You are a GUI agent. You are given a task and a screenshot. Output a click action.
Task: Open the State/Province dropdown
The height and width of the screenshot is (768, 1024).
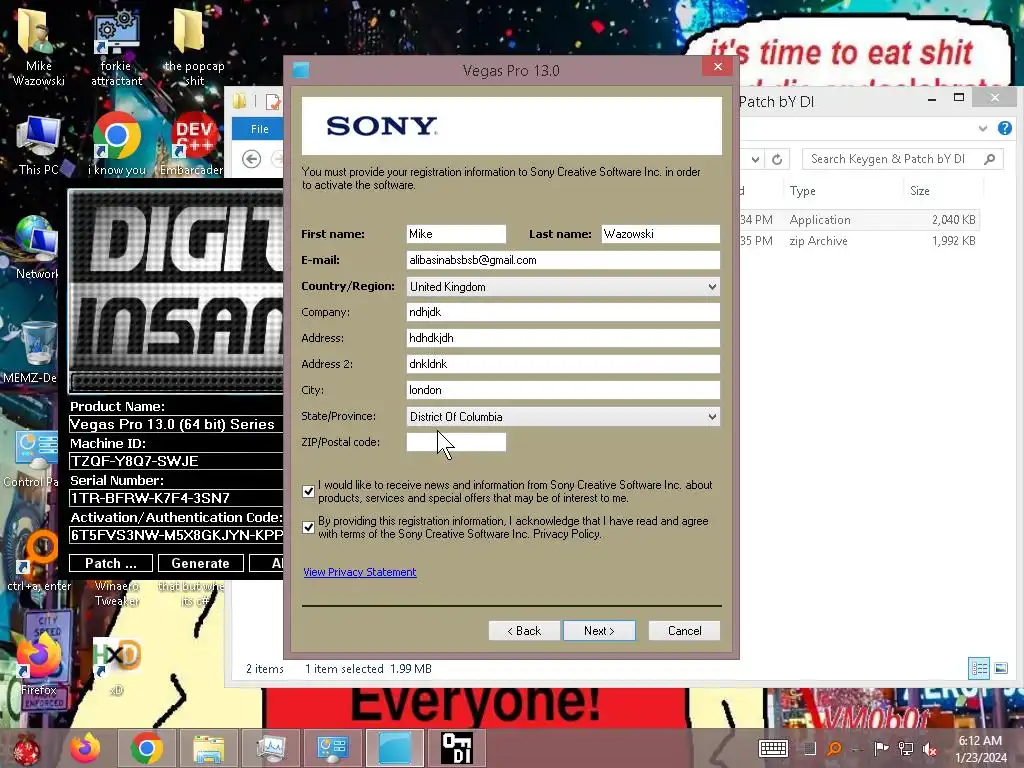(x=563, y=417)
